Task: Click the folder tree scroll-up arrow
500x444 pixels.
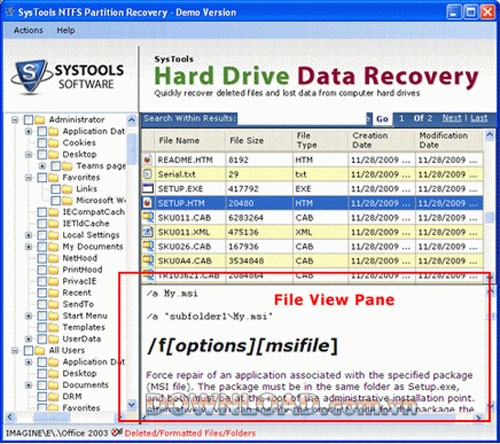Action: coord(132,120)
